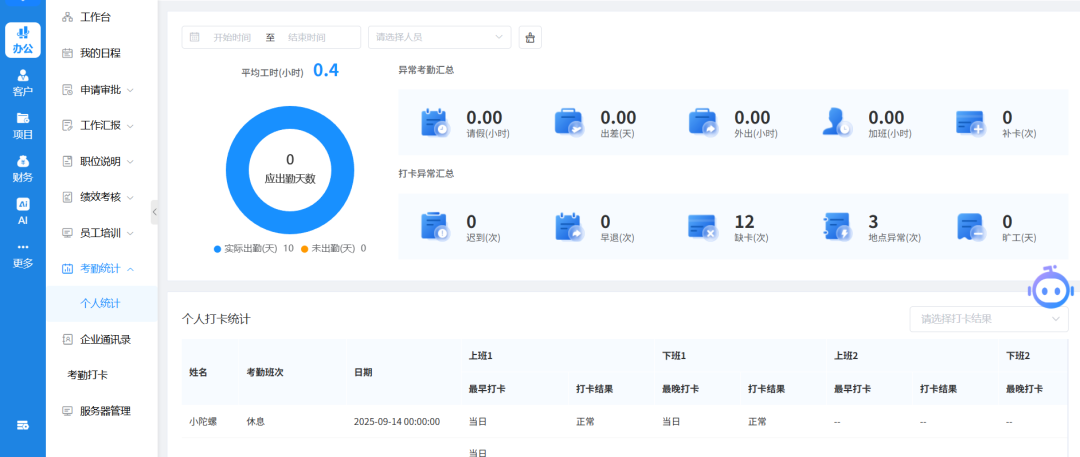Click the 工作台 sidebar icon

tap(68, 17)
